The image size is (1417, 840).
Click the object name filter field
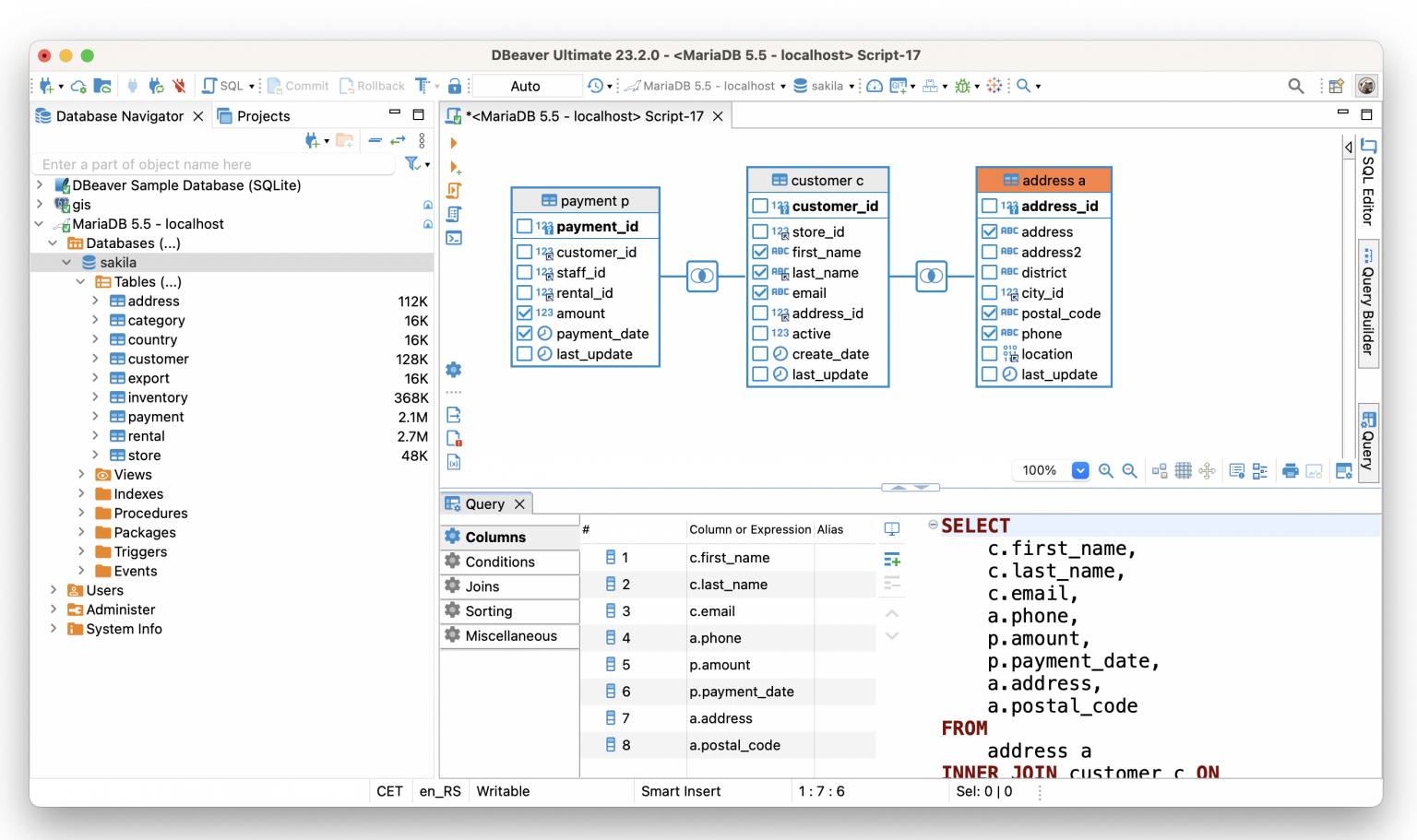pos(214,164)
